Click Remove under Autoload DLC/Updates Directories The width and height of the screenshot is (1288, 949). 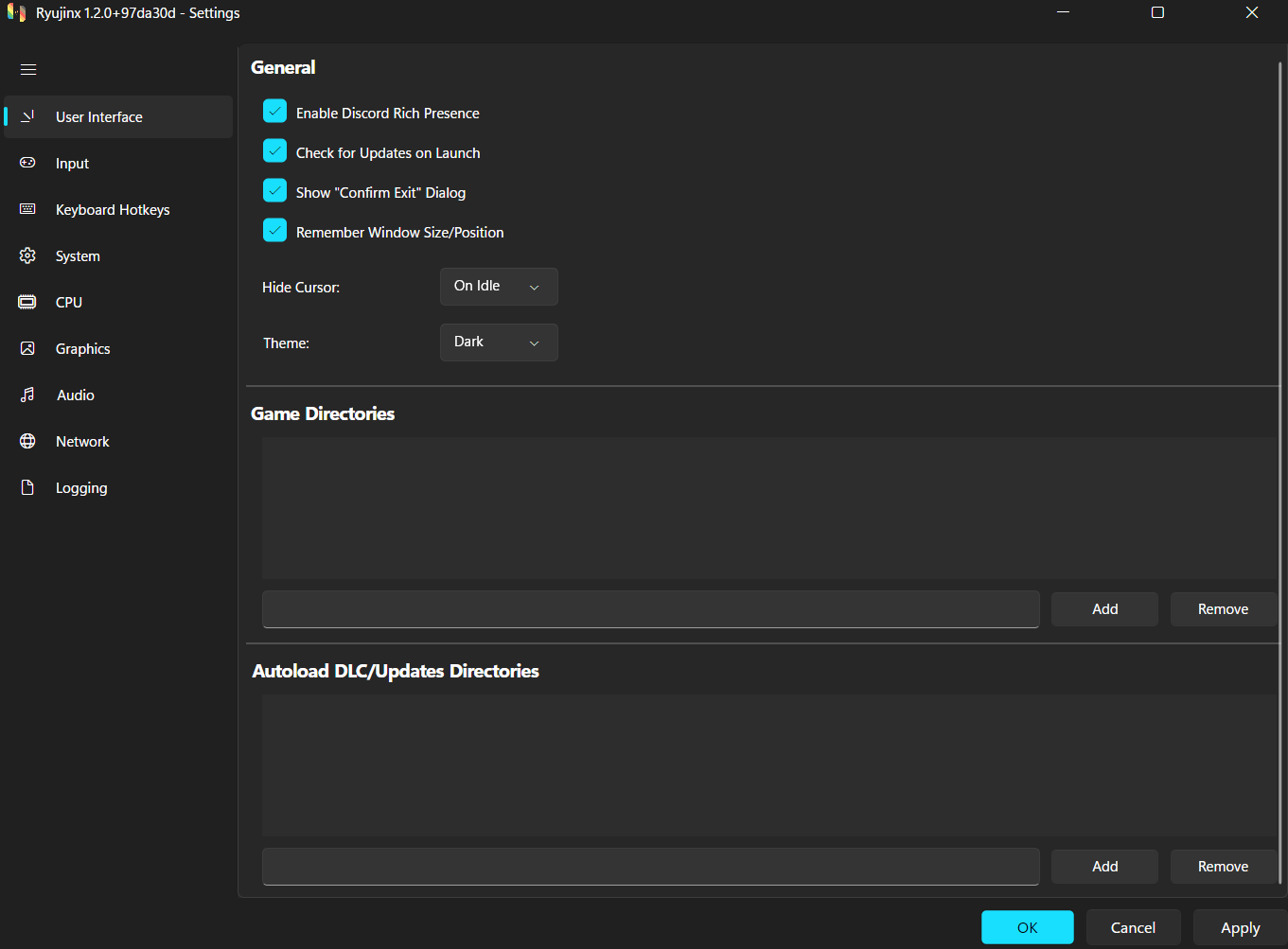(1224, 867)
